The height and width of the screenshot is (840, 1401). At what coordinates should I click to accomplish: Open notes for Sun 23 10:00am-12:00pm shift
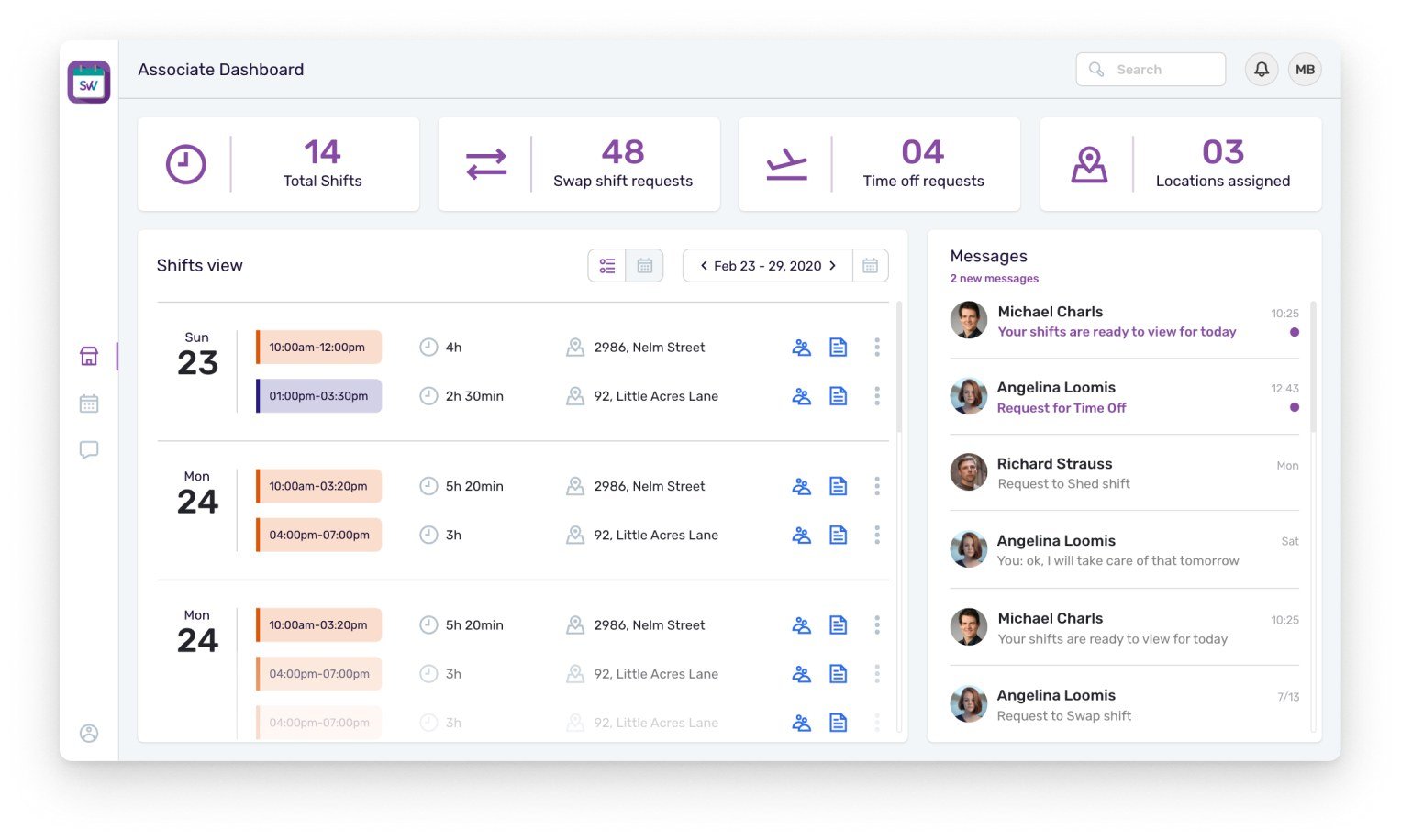839,348
